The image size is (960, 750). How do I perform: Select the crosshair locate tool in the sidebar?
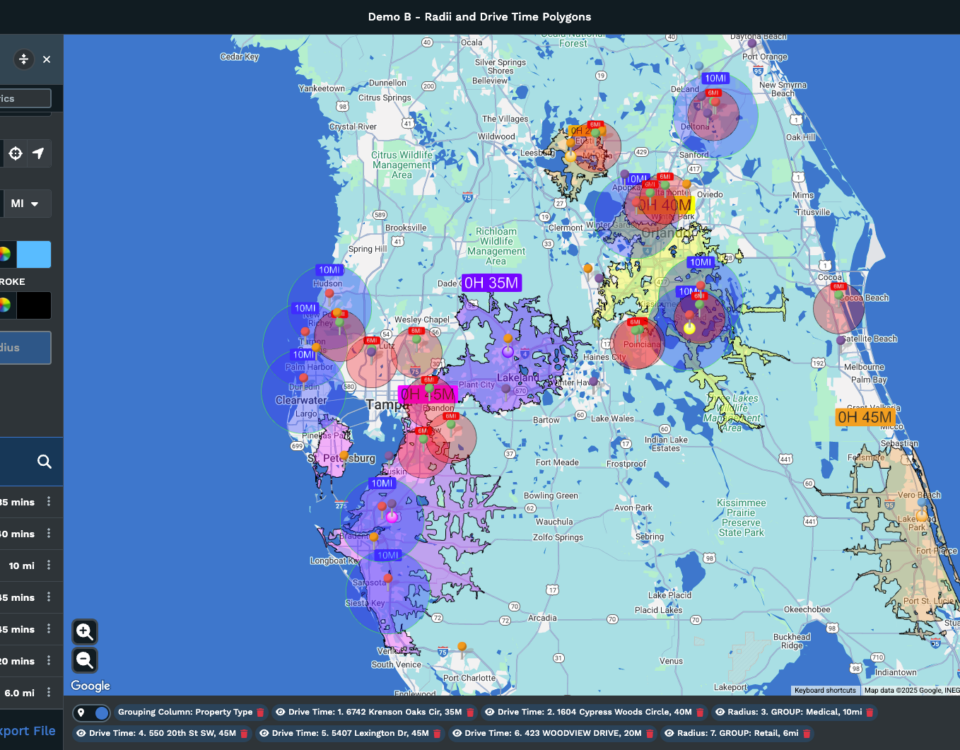15,153
